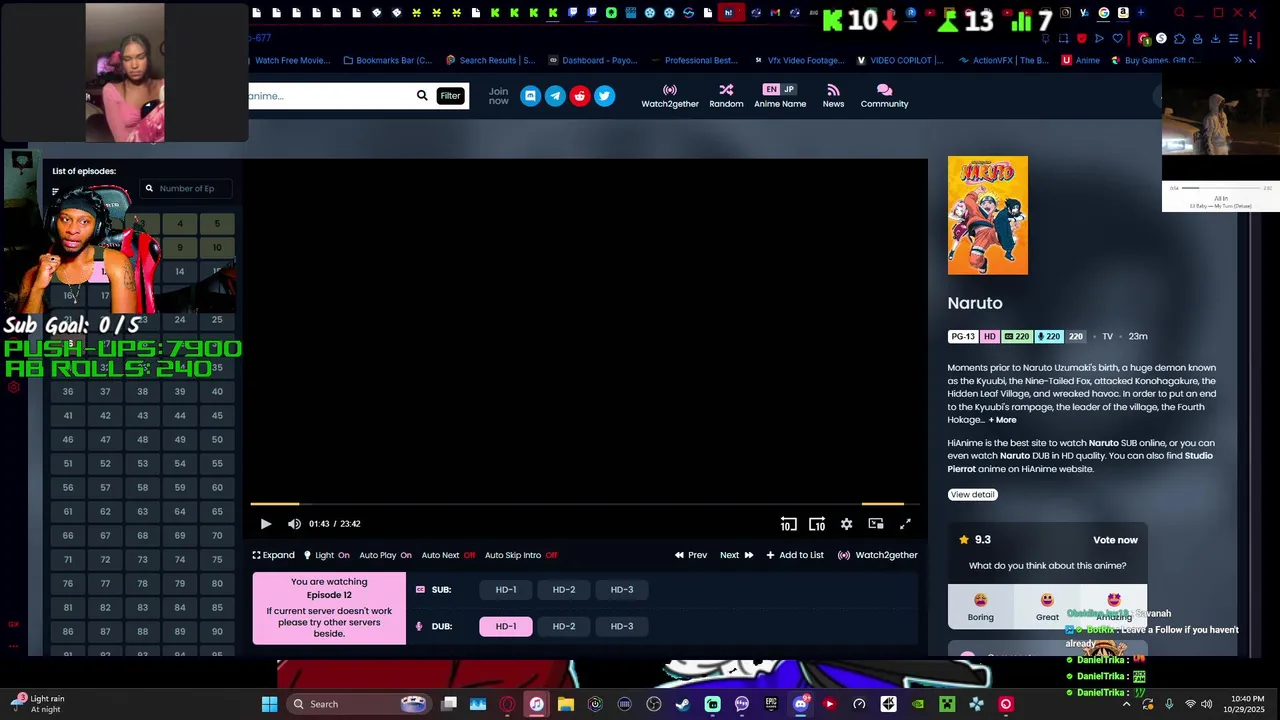Screen dimensions: 1280x720
Task: Enter fullscreen video mode
Action: coord(905,524)
